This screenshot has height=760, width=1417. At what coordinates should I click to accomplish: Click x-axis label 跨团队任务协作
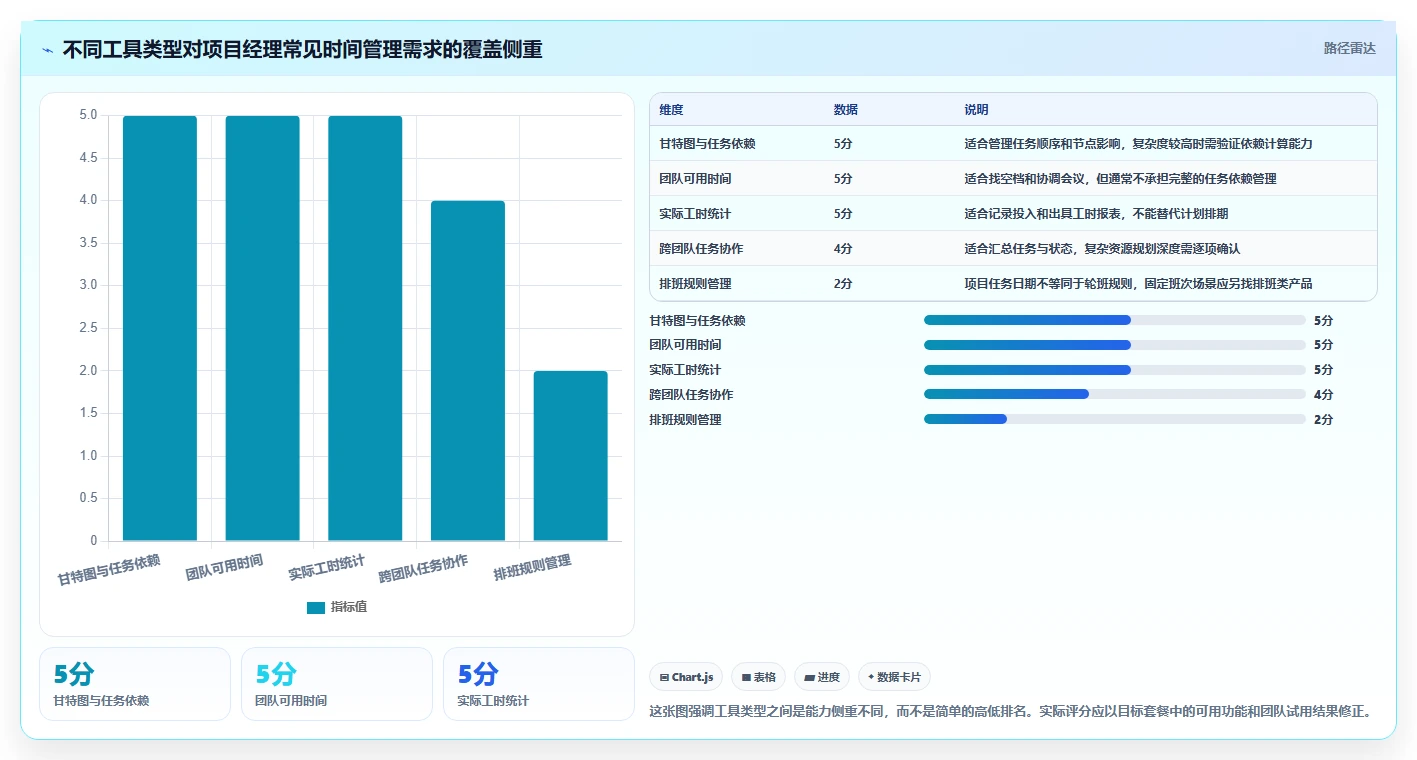[423, 569]
